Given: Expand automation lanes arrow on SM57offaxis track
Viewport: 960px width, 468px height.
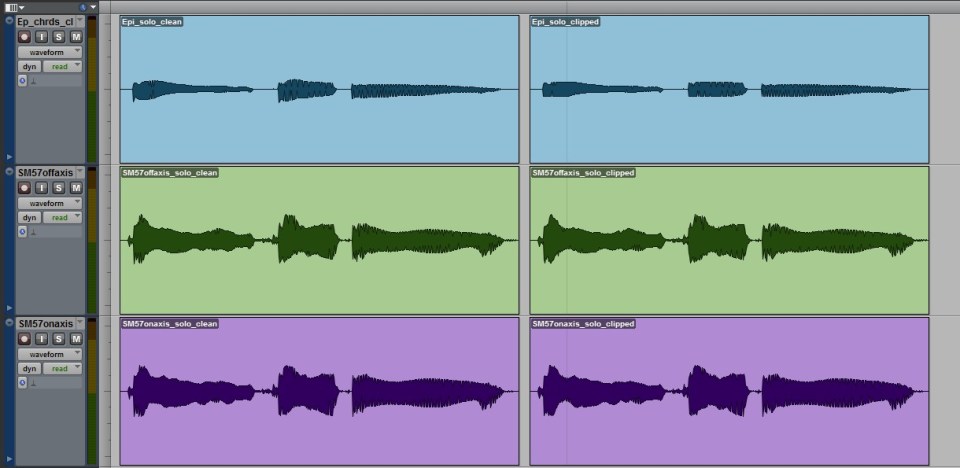Looking at the screenshot, I should coord(9,308).
